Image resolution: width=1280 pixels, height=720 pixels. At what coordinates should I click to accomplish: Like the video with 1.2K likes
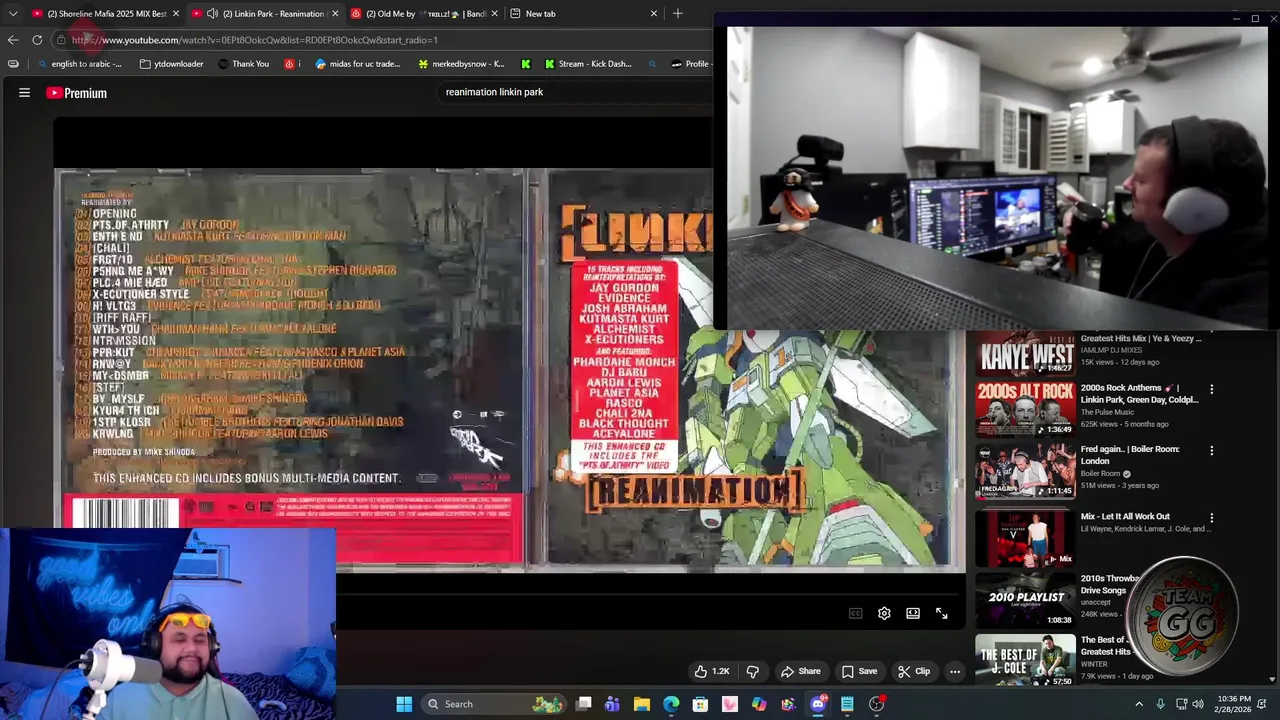click(712, 671)
